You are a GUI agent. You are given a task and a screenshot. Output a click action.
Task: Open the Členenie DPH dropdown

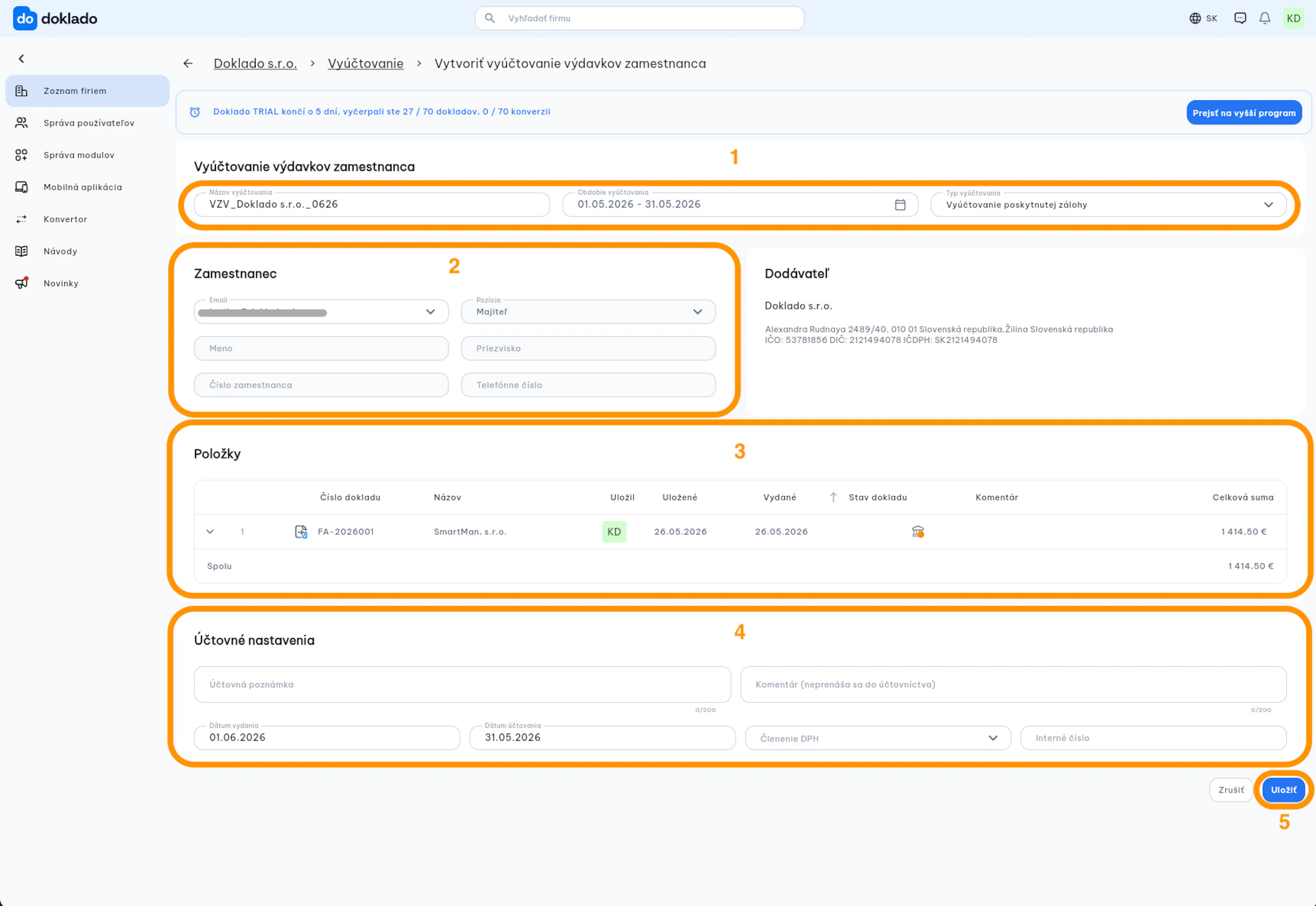(878, 738)
